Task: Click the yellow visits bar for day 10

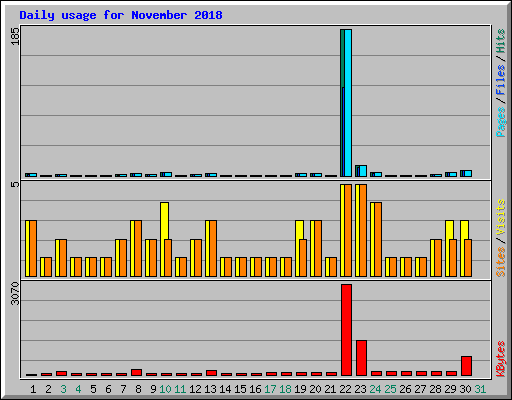Action: (x=164, y=220)
